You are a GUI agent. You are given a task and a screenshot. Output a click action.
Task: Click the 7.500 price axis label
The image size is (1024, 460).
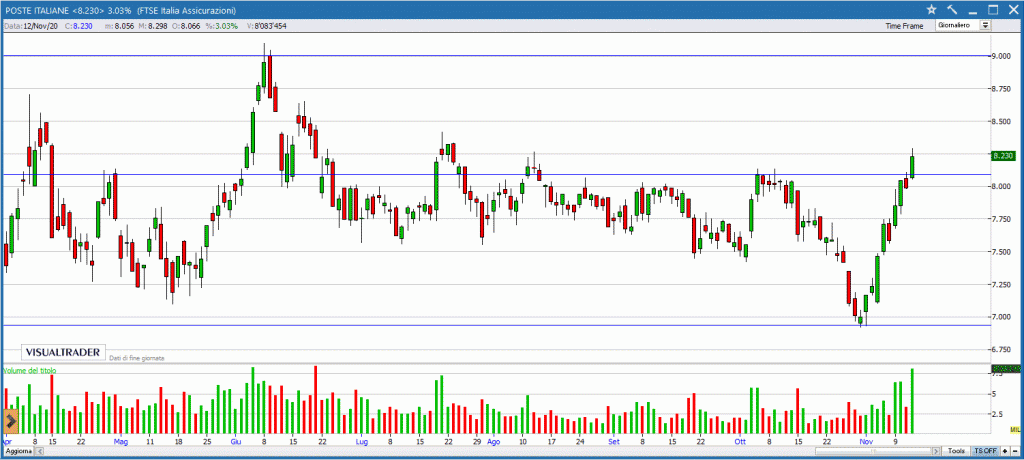coord(1002,252)
